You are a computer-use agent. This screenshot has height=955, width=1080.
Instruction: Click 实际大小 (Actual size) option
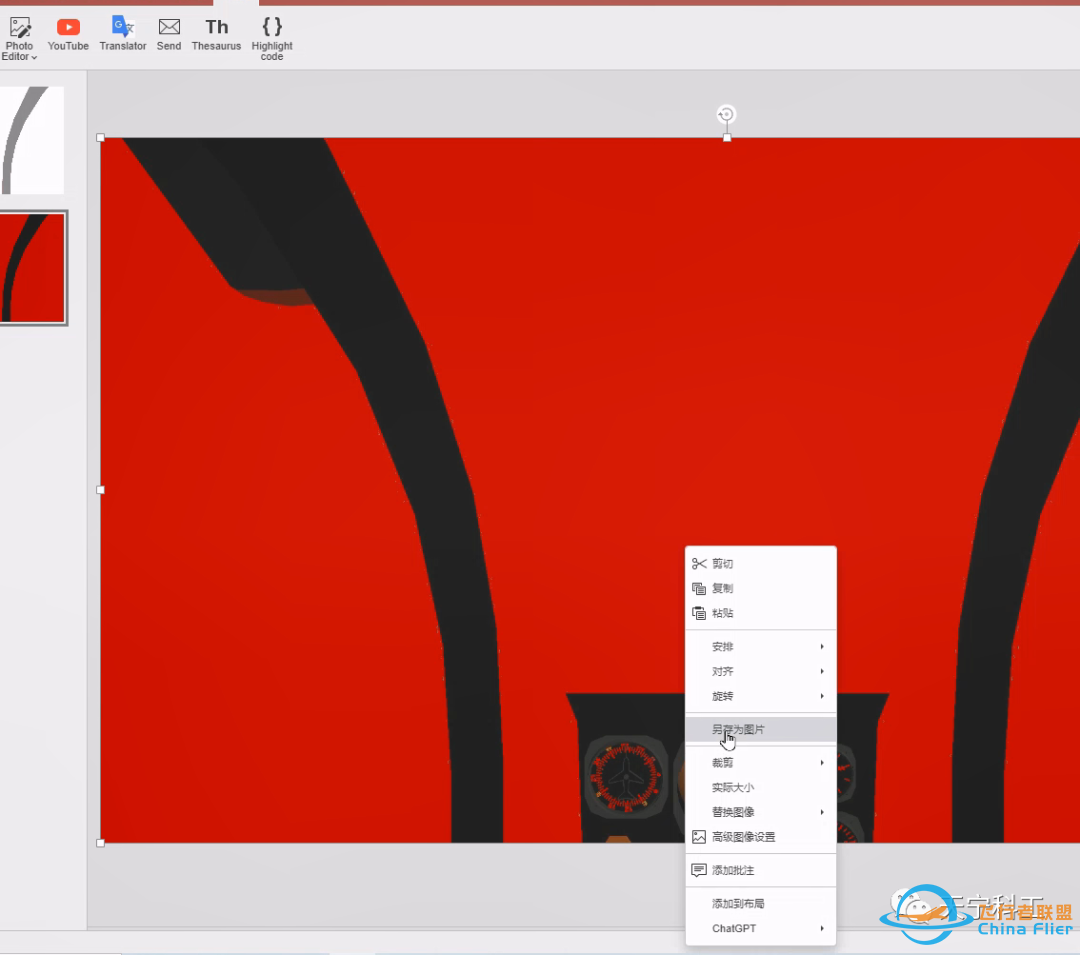click(x=733, y=788)
